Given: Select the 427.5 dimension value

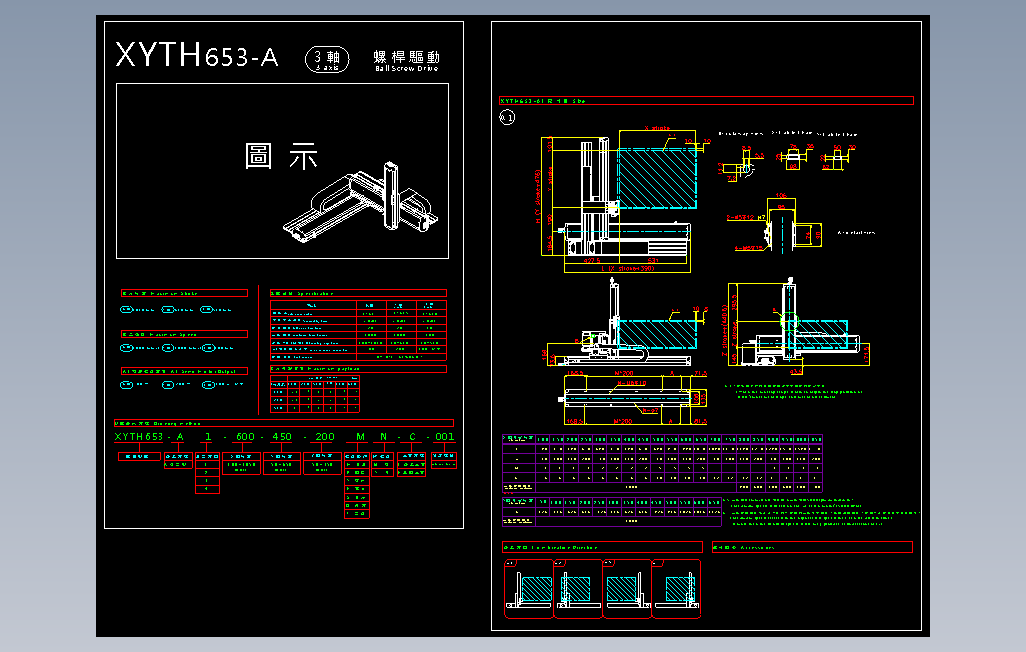Looking at the screenshot, I should click(x=592, y=261).
